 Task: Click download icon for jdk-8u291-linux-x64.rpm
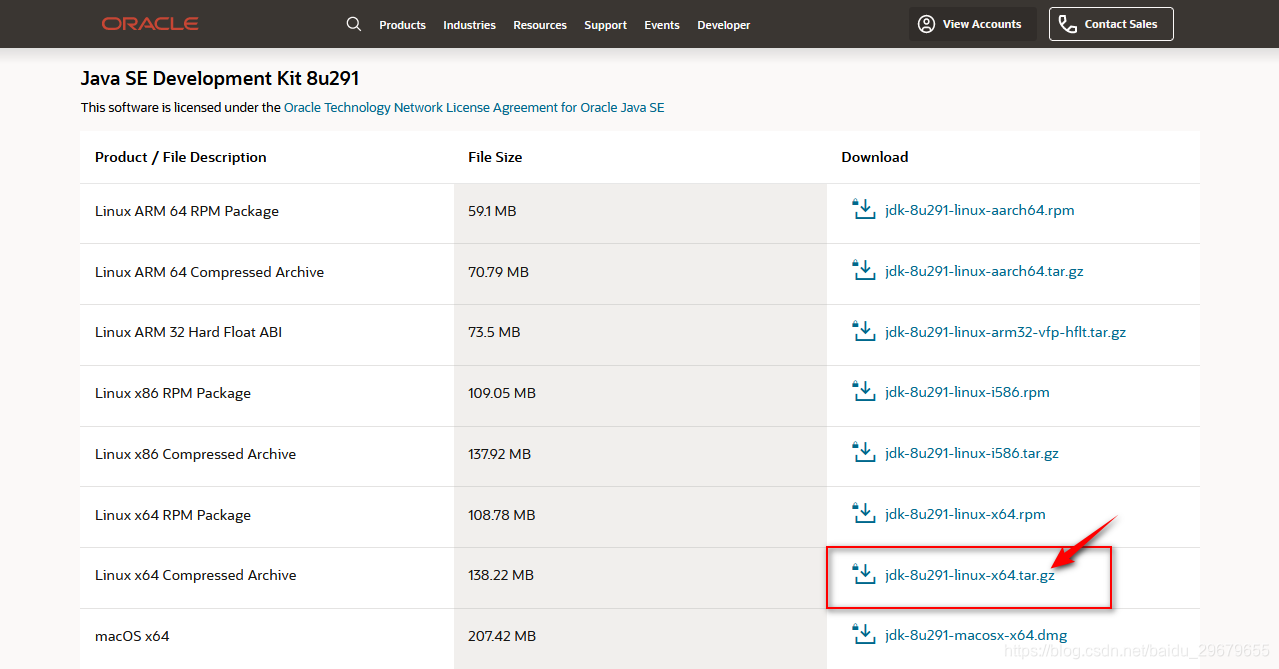point(863,513)
